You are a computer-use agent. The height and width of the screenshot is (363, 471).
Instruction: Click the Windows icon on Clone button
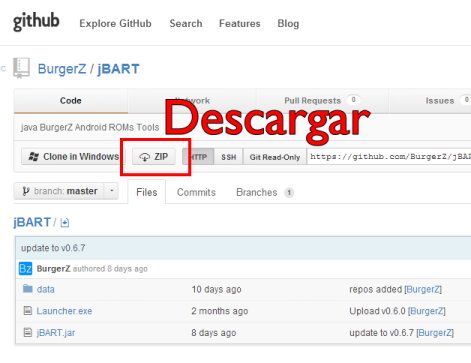tap(33, 156)
